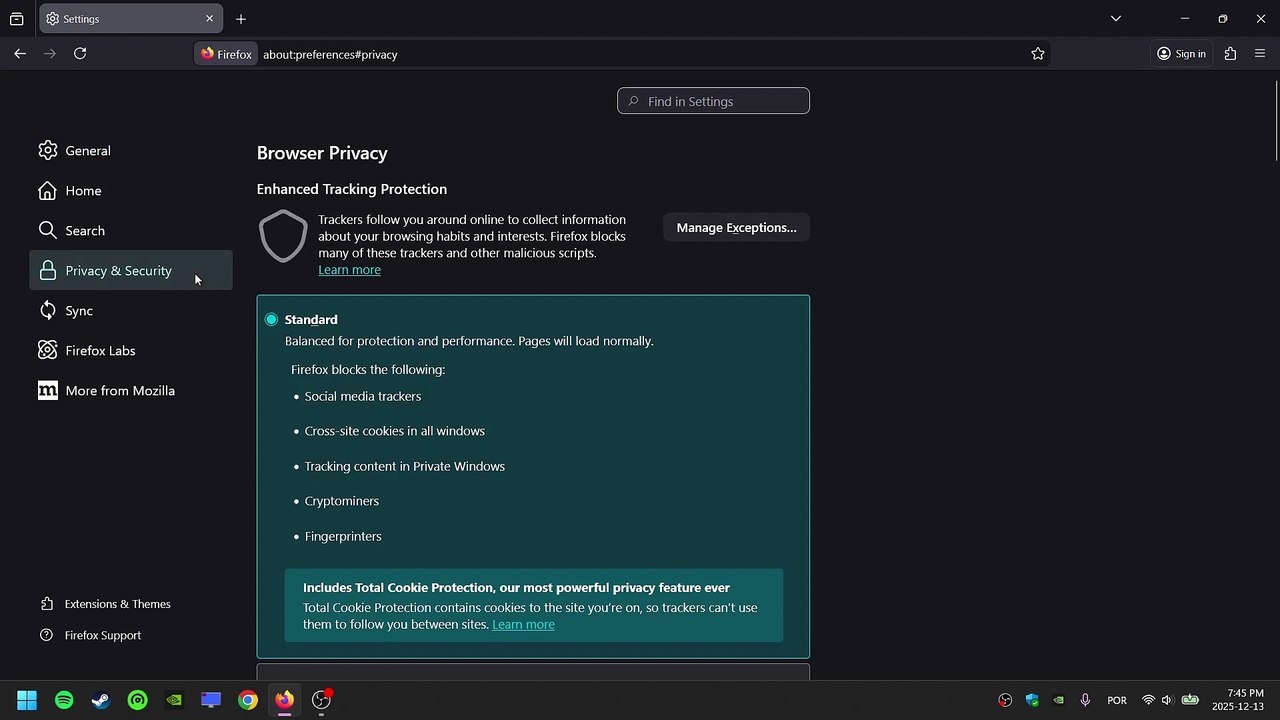Open the NVIDIA app in taskbar
This screenshot has height=720, width=1280.
(x=174, y=700)
